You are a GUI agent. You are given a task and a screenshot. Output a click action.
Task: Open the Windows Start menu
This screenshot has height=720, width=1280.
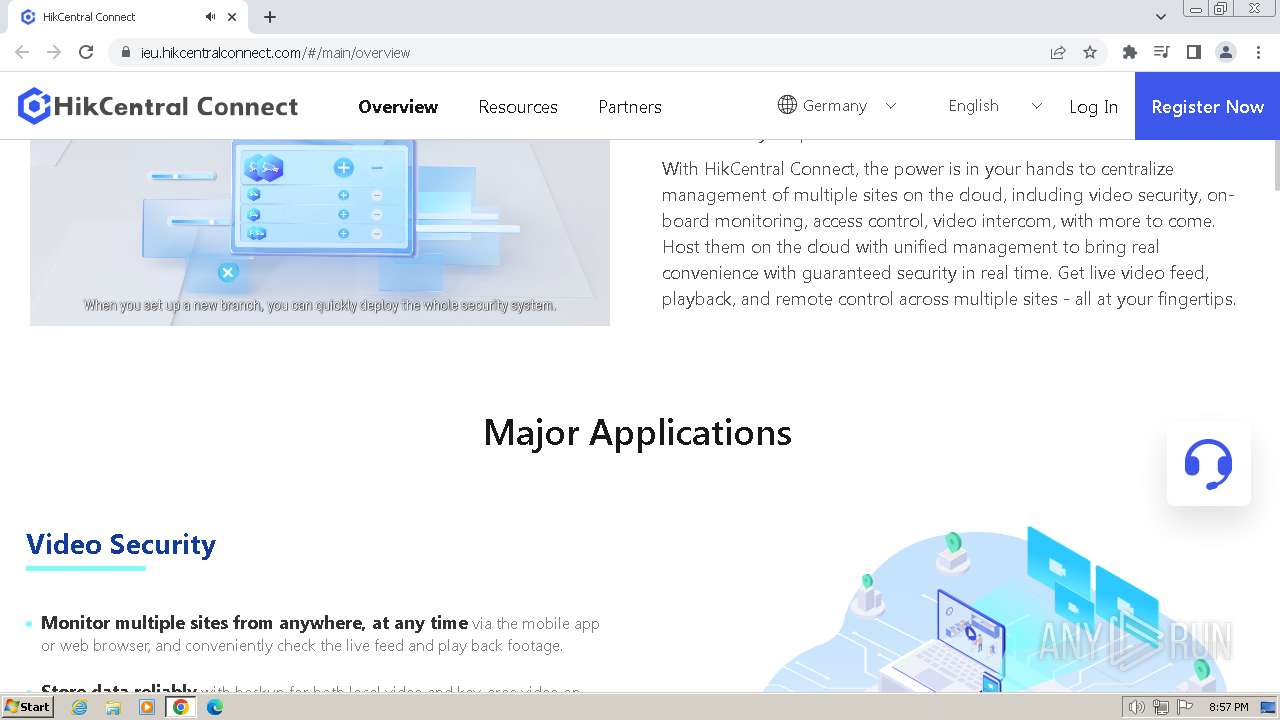click(28, 707)
